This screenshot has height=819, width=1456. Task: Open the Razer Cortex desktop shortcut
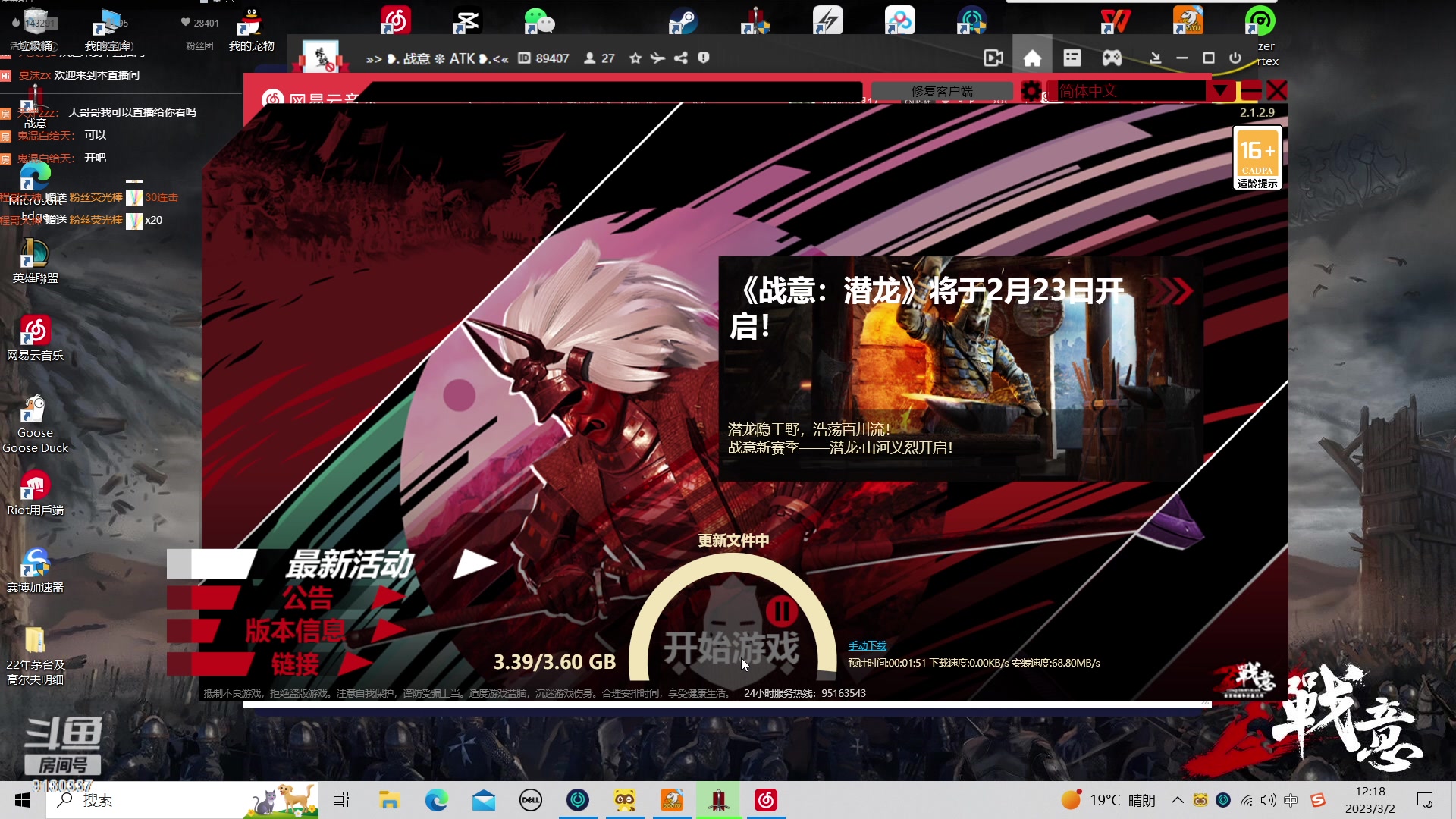[1260, 20]
